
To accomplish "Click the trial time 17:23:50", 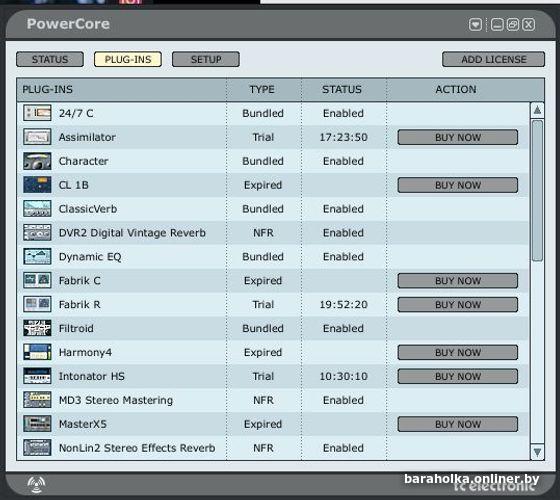I will click(x=343, y=137).
